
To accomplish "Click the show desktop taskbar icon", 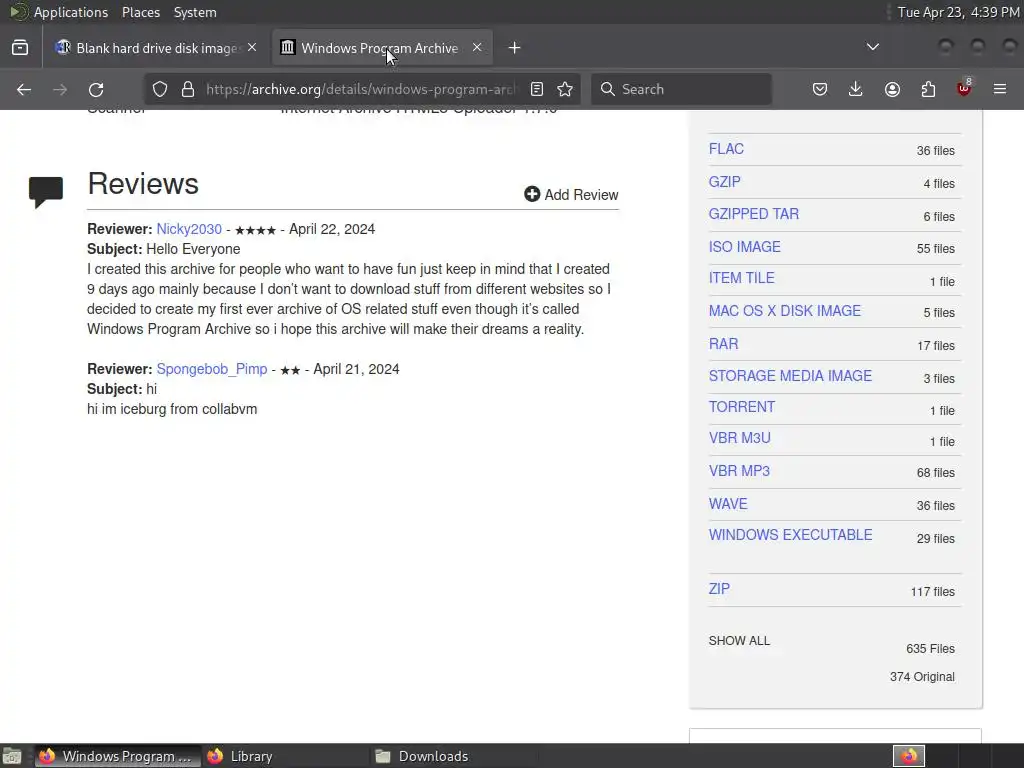I will 12,756.
